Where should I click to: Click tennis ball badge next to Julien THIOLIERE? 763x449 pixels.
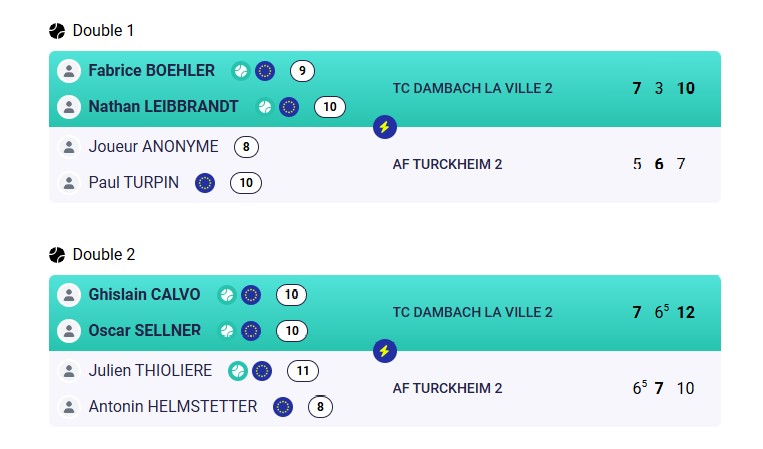[237, 371]
